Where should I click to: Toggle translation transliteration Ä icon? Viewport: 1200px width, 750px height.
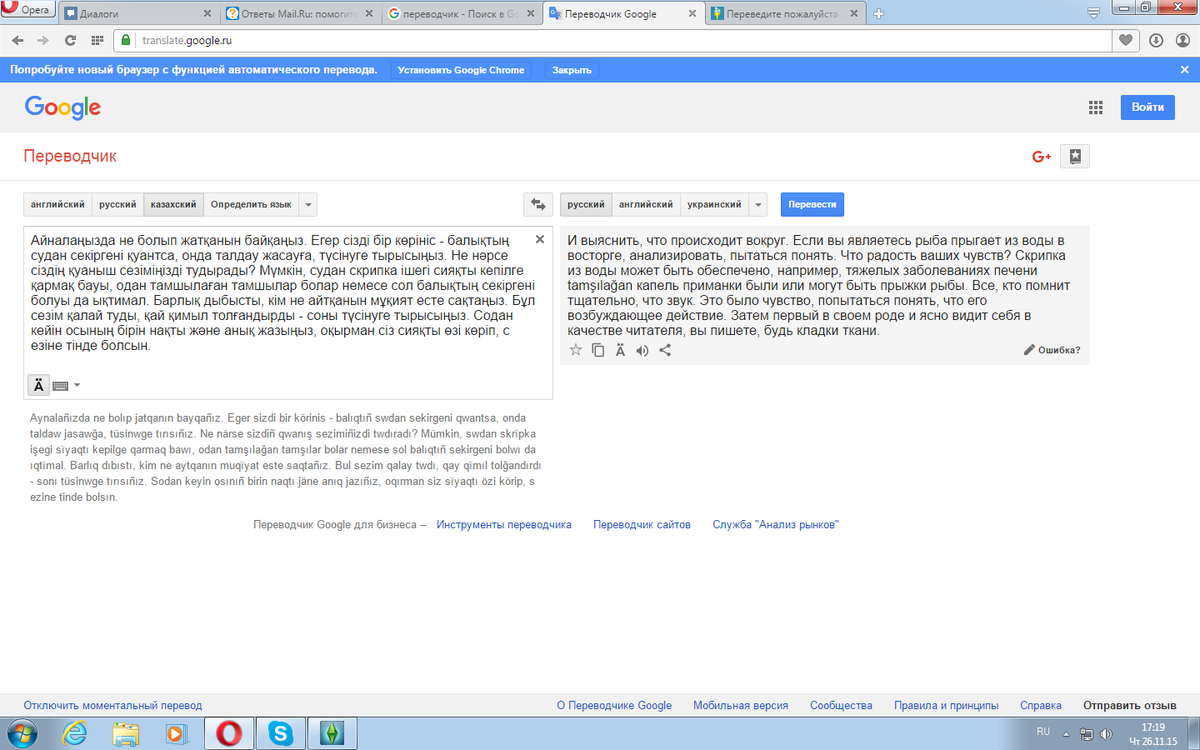pos(620,350)
